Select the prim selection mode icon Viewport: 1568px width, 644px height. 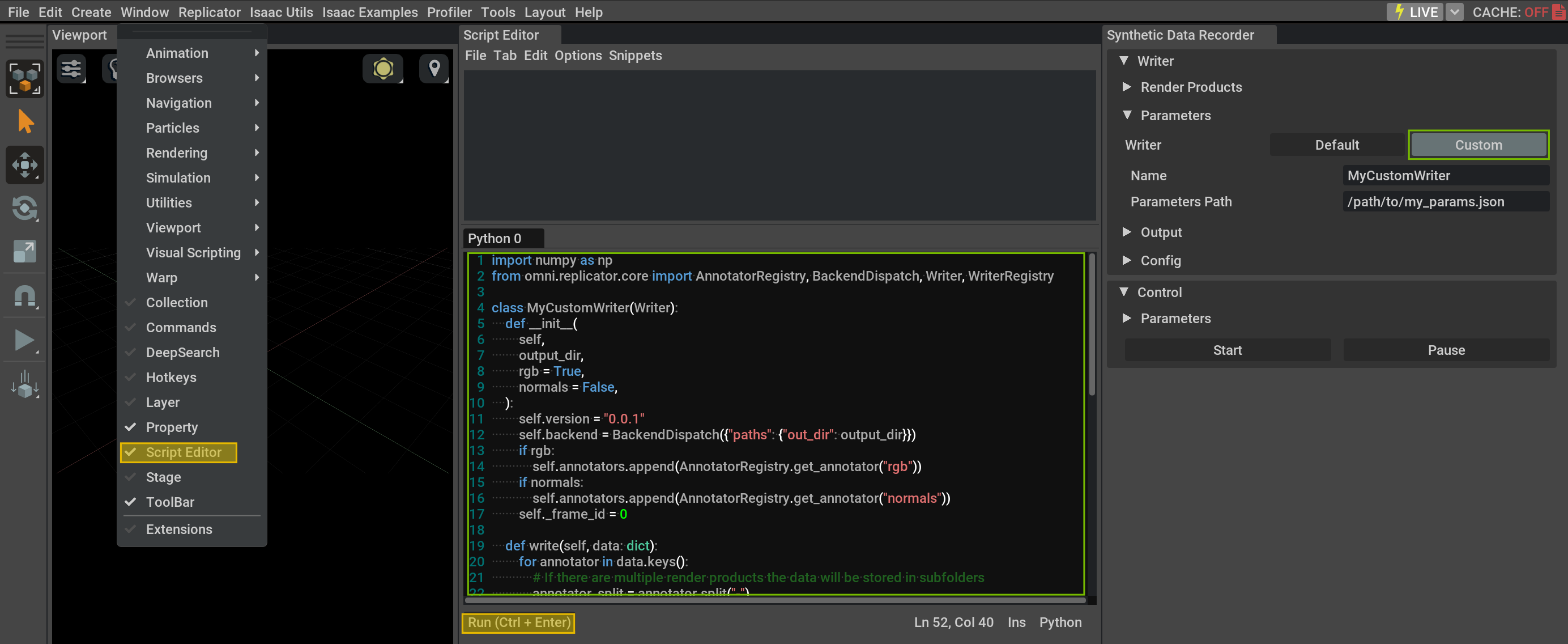(x=25, y=79)
